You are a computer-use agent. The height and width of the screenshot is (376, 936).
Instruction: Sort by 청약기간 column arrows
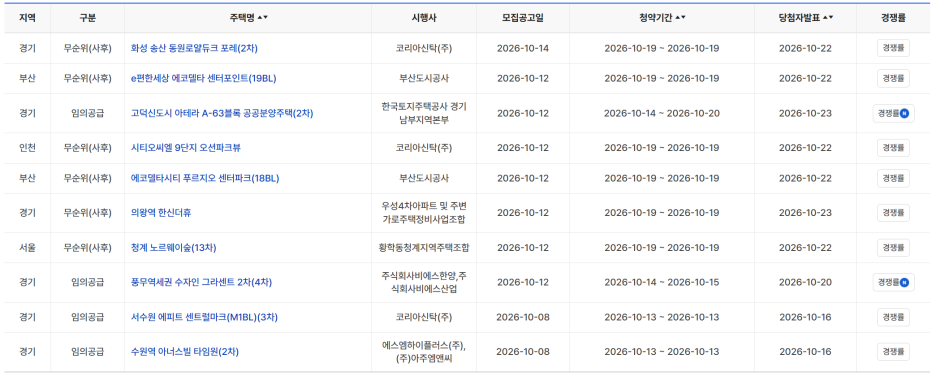click(680, 18)
